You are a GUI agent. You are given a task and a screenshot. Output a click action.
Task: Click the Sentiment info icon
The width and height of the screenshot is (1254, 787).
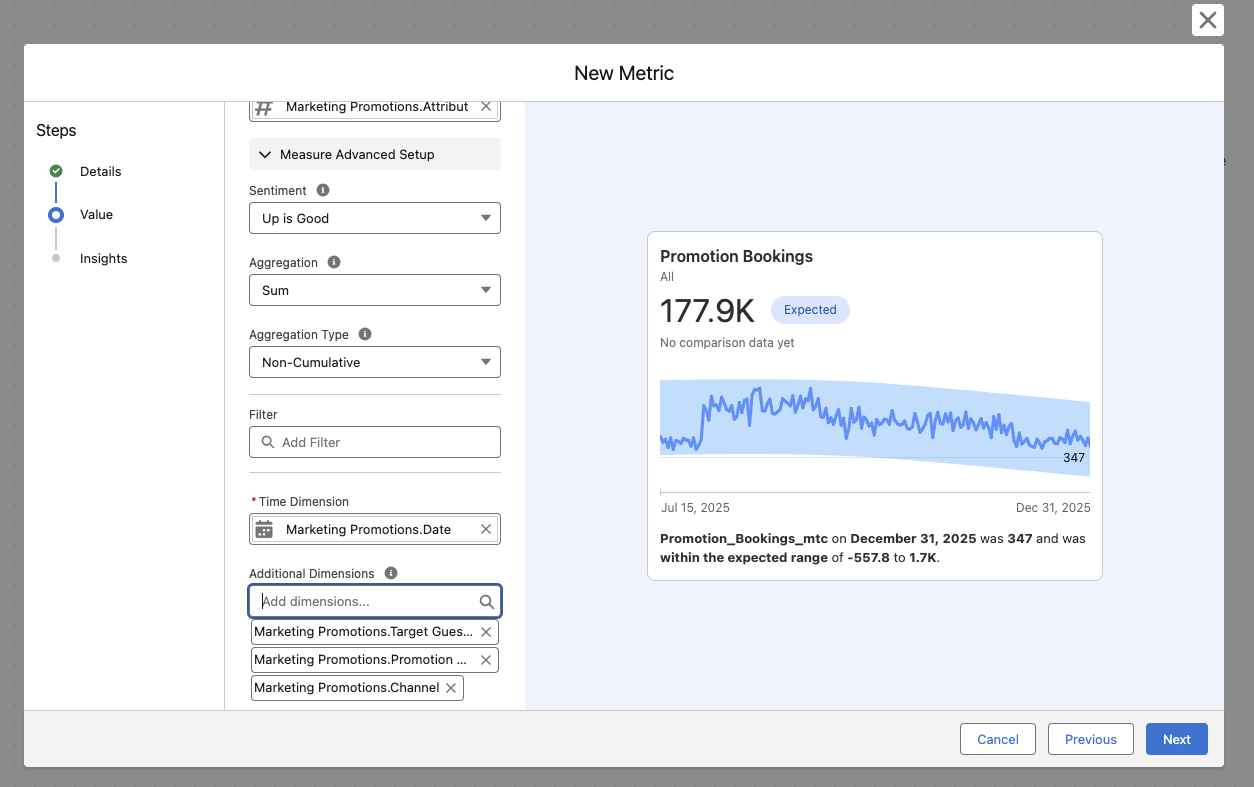[x=323, y=190]
